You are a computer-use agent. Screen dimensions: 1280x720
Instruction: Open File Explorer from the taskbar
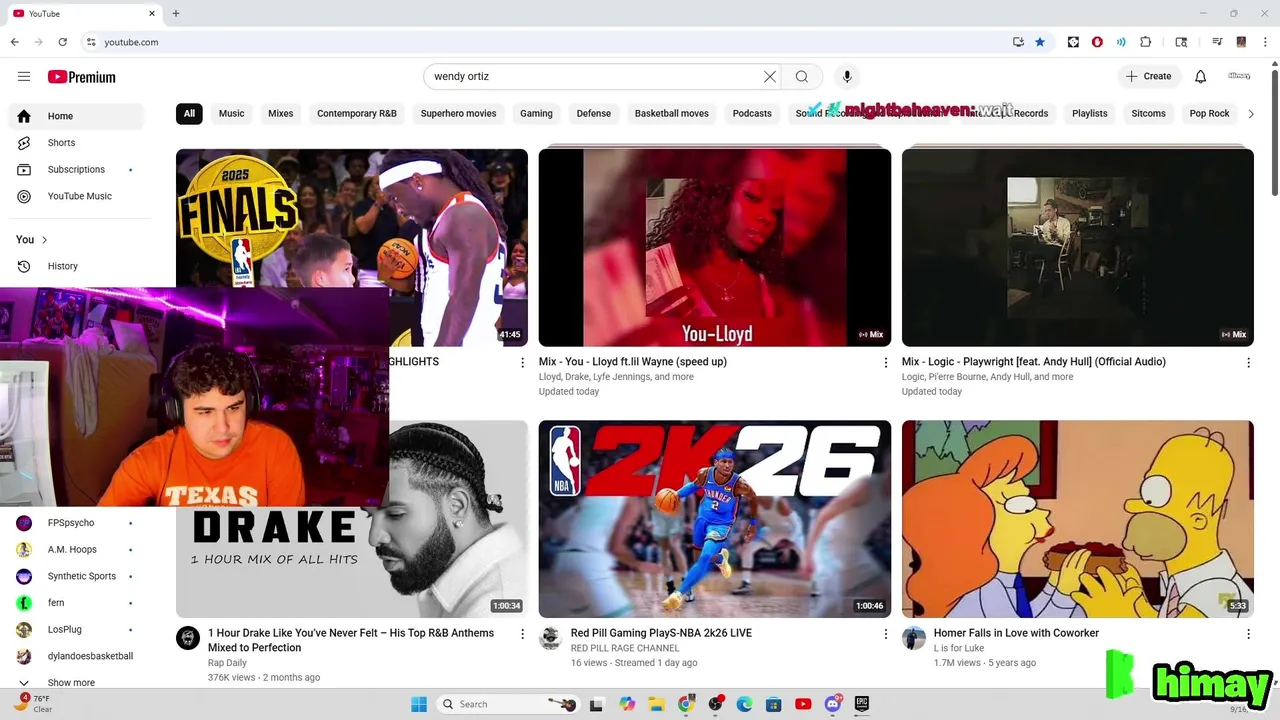coord(657,704)
